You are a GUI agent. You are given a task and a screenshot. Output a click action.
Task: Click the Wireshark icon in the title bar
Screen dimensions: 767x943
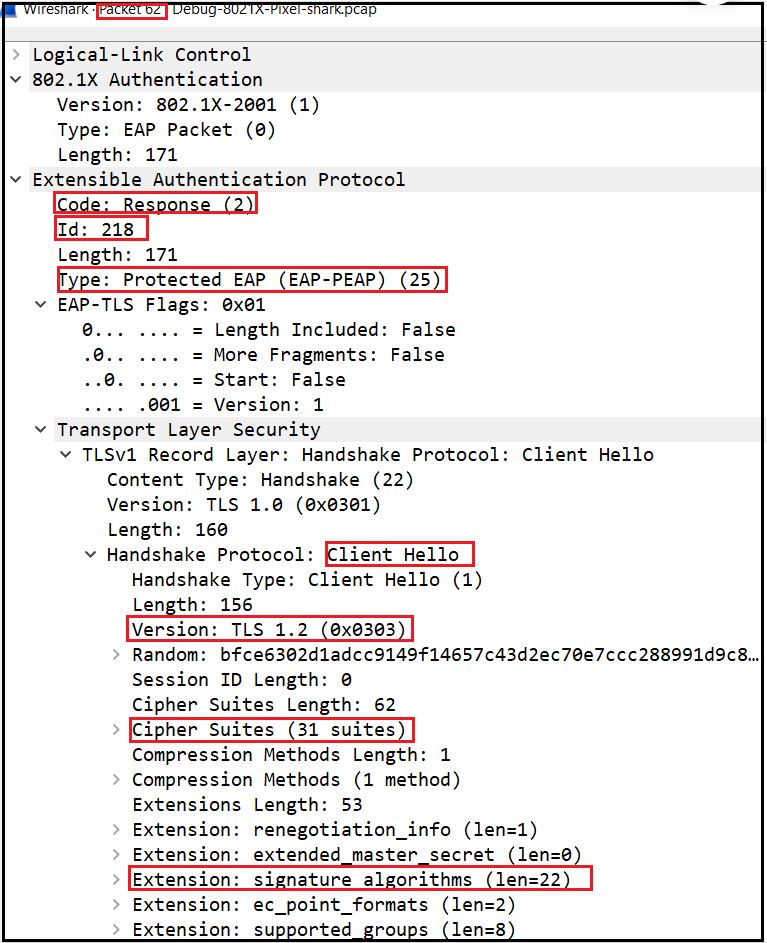(x=10, y=9)
